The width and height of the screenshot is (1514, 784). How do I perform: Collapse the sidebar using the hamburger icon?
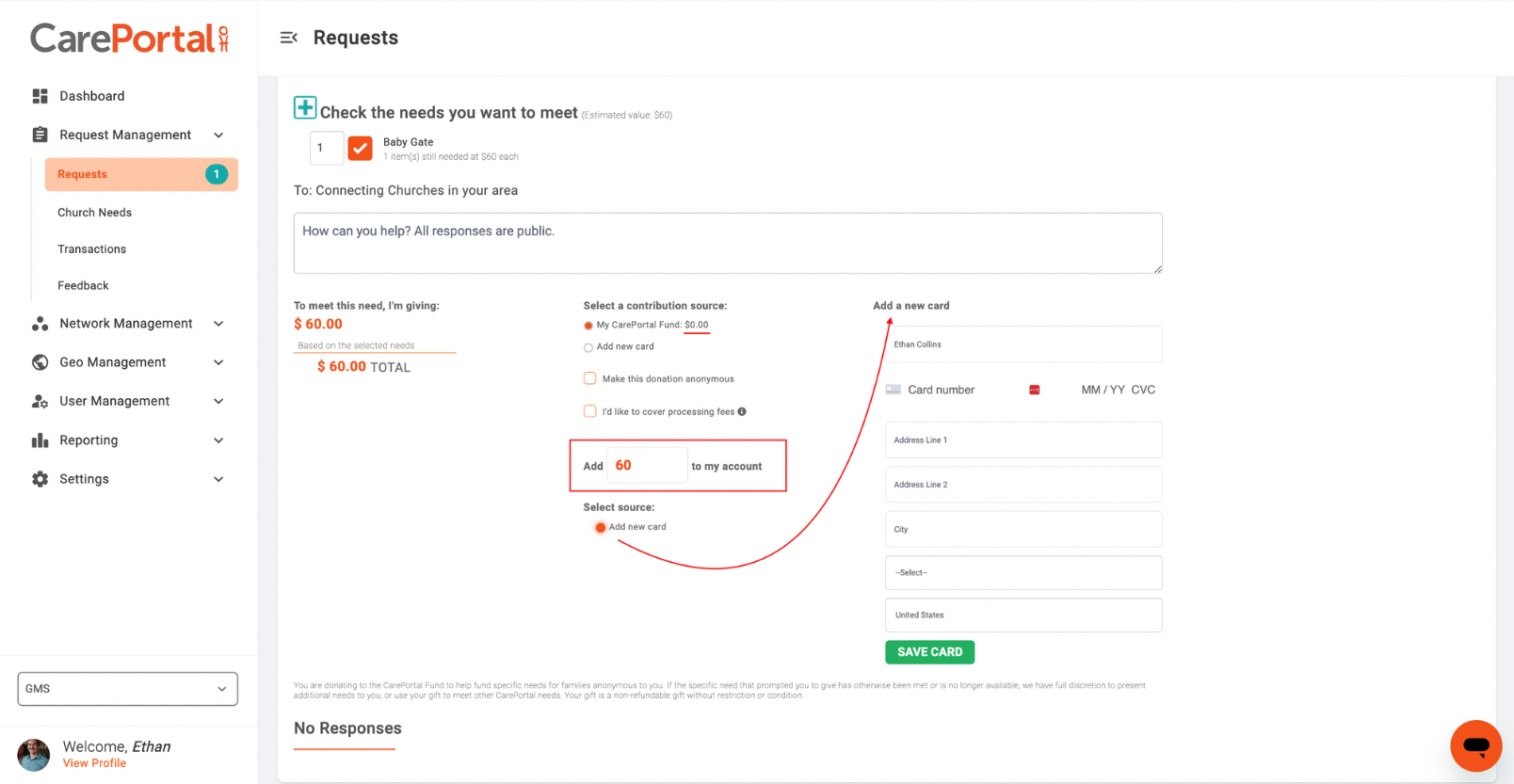(288, 38)
